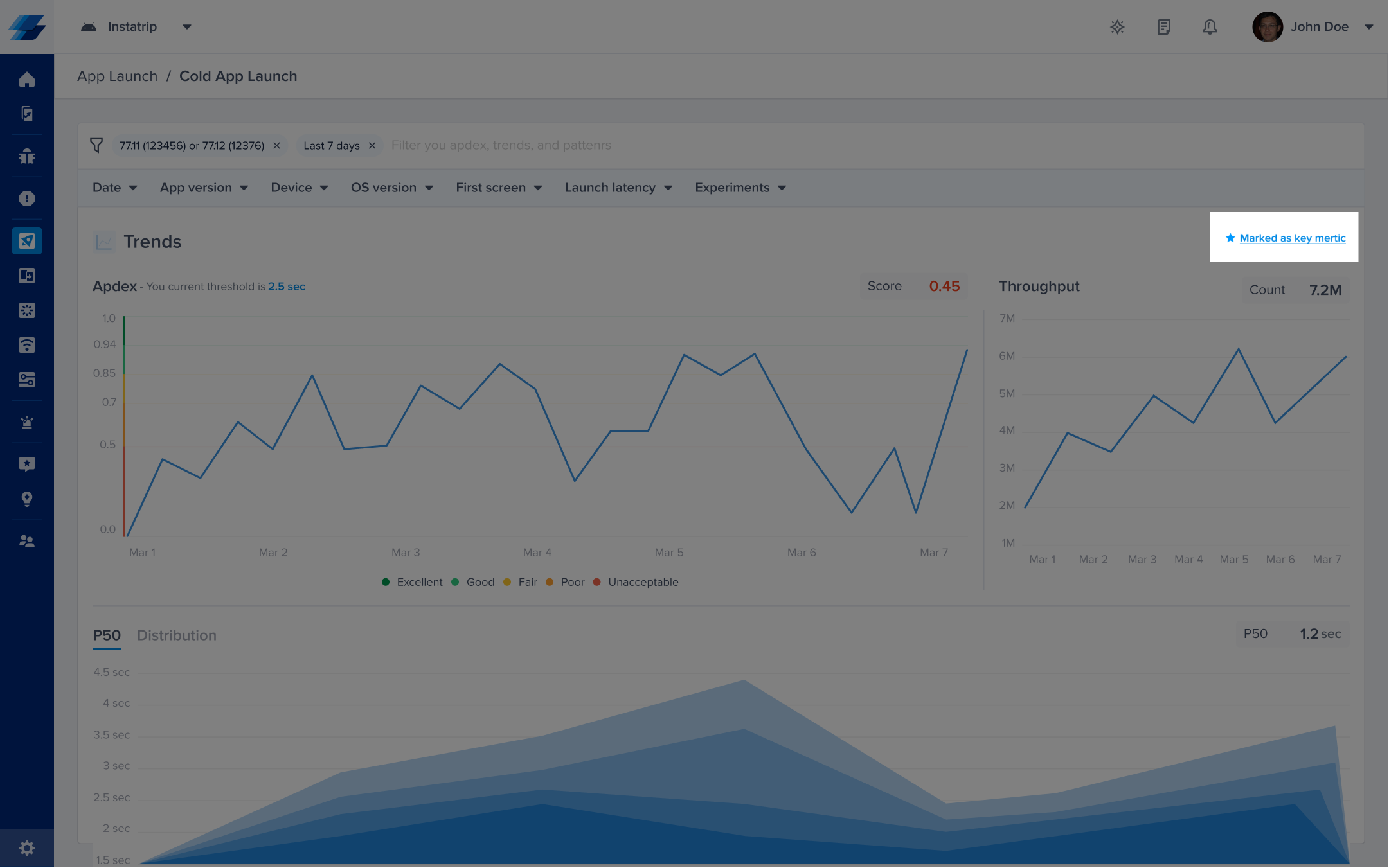Viewport: 1389px width, 868px height.
Task: Click the notifications bell icon
Action: point(1210,27)
